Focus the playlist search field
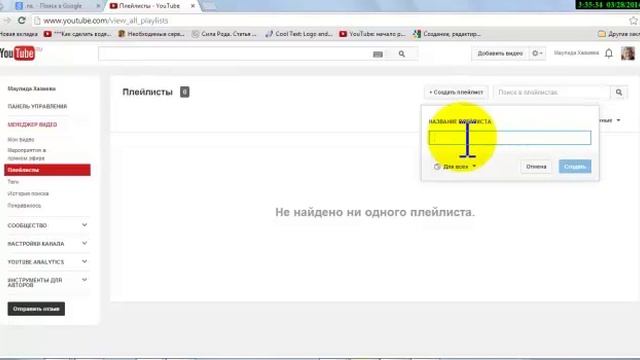The image size is (640, 360). coord(552,92)
